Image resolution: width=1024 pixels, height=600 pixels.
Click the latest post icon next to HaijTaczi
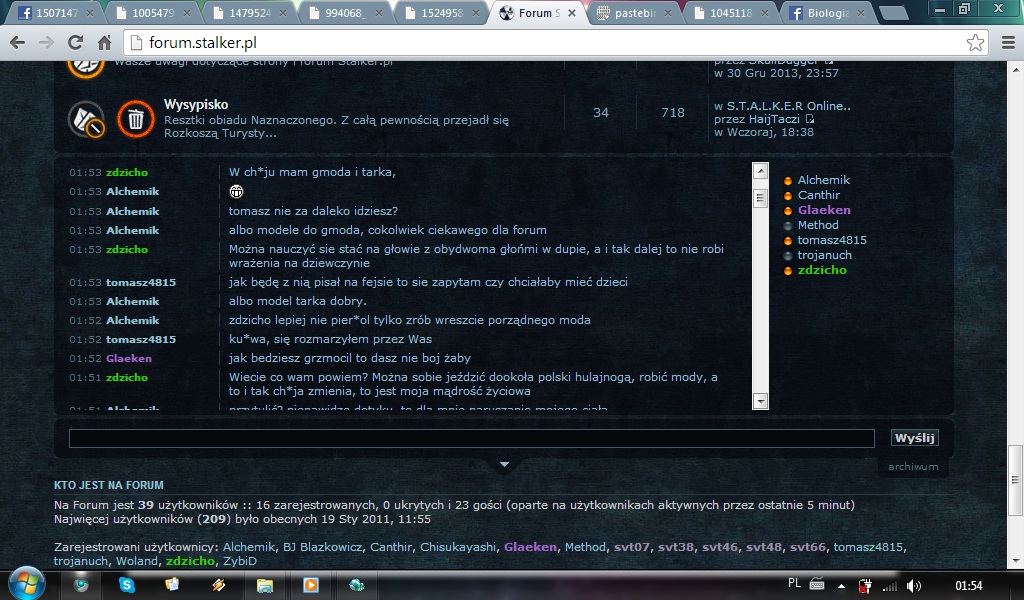coord(810,119)
